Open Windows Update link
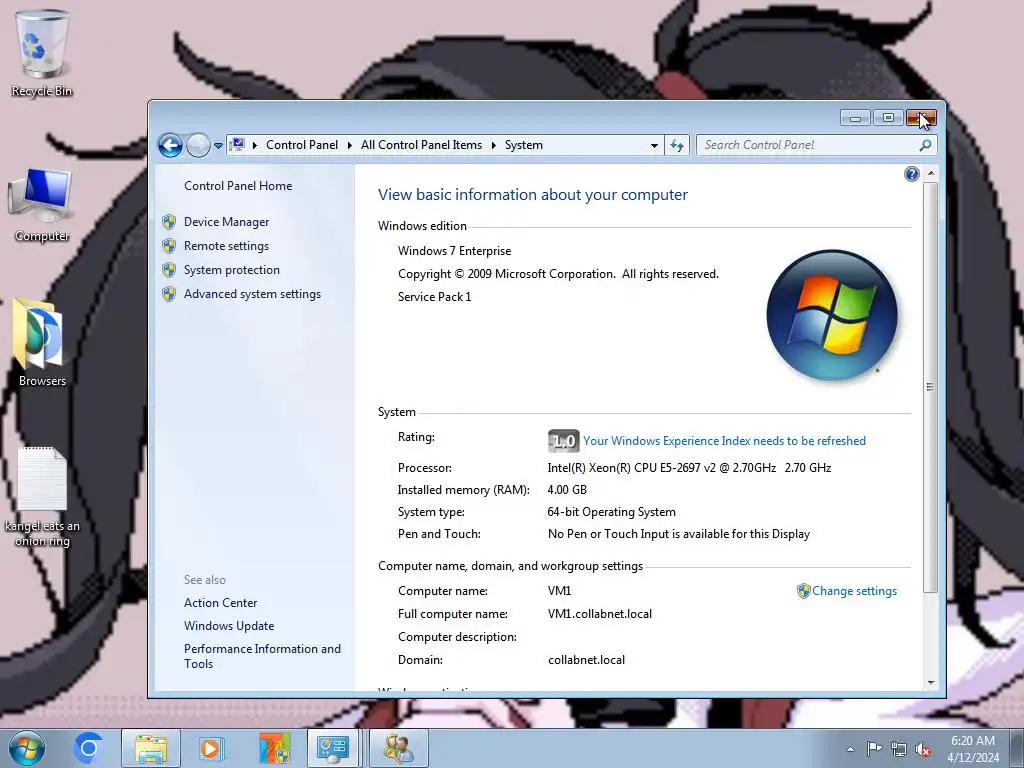Viewport: 1024px width, 768px height. [229, 626]
